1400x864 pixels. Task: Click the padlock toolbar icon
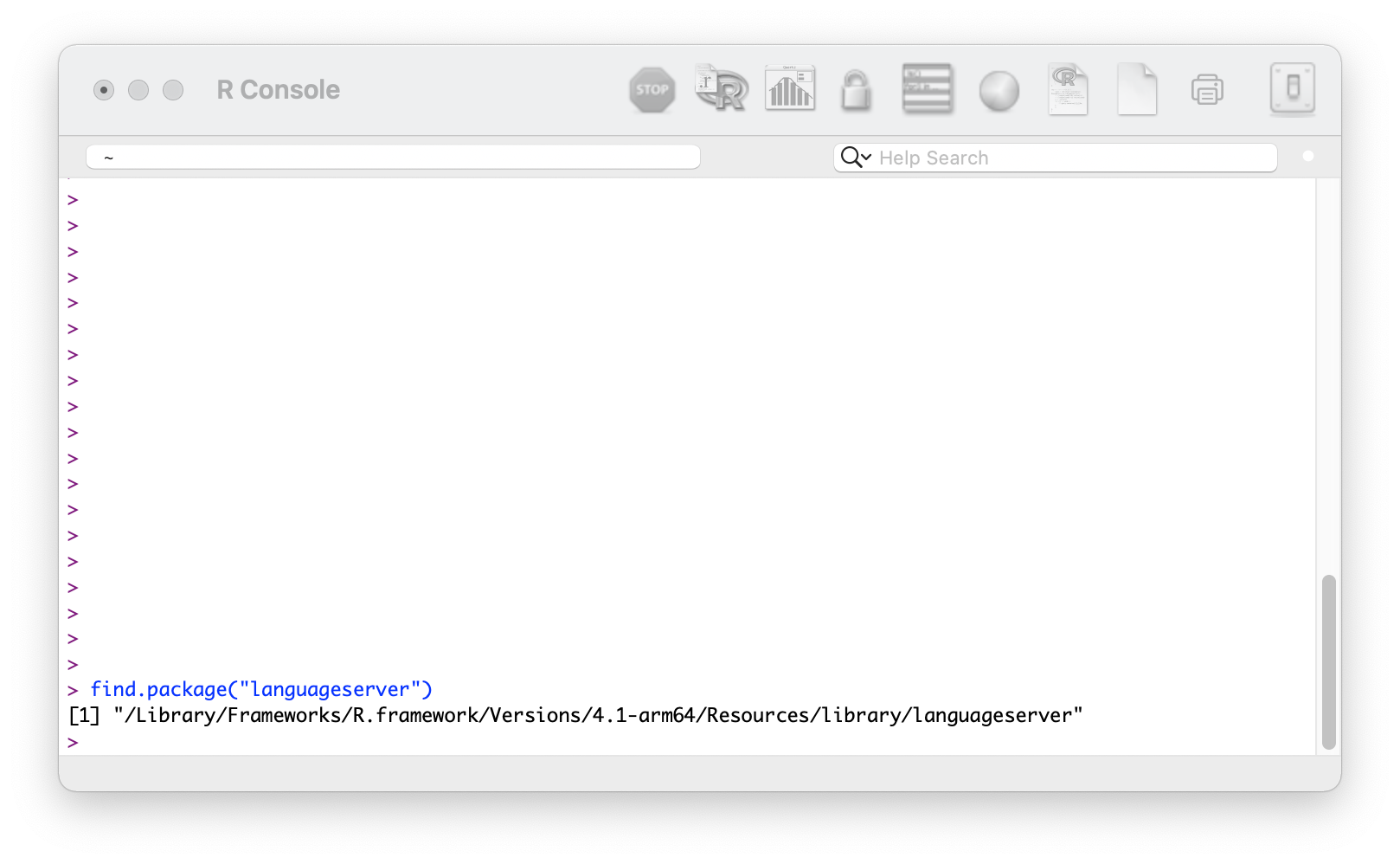[856, 90]
